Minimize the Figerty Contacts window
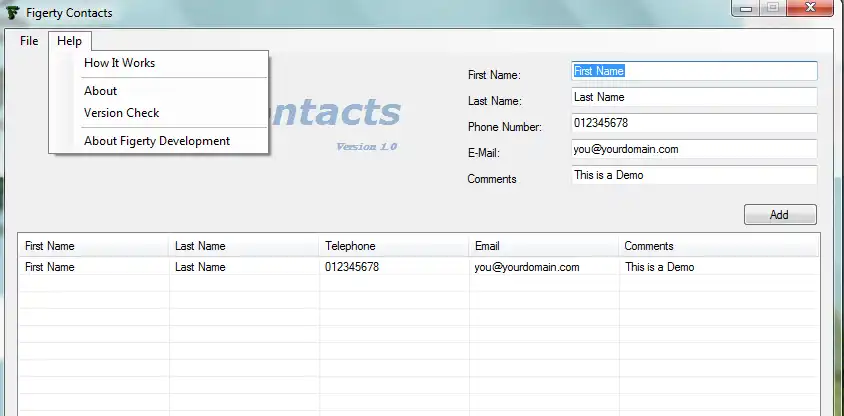Image resolution: width=844 pixels, height=416 pixels. coord(745,8)
